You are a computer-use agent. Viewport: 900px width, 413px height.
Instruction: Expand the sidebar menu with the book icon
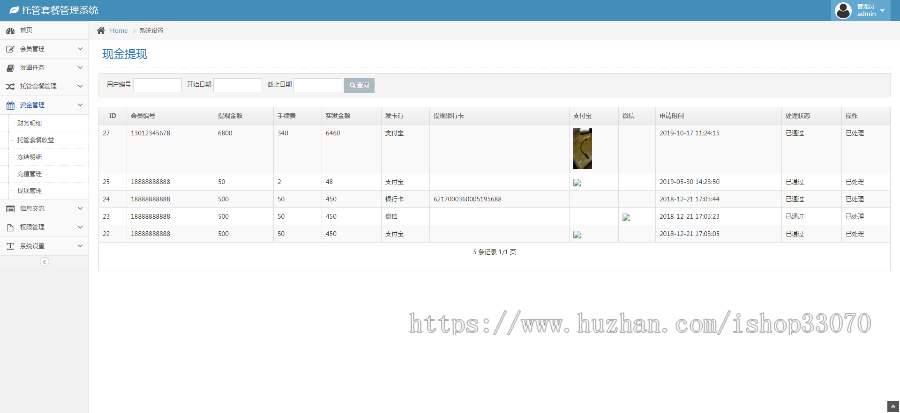pyautogui.click(x=80, y=68)
